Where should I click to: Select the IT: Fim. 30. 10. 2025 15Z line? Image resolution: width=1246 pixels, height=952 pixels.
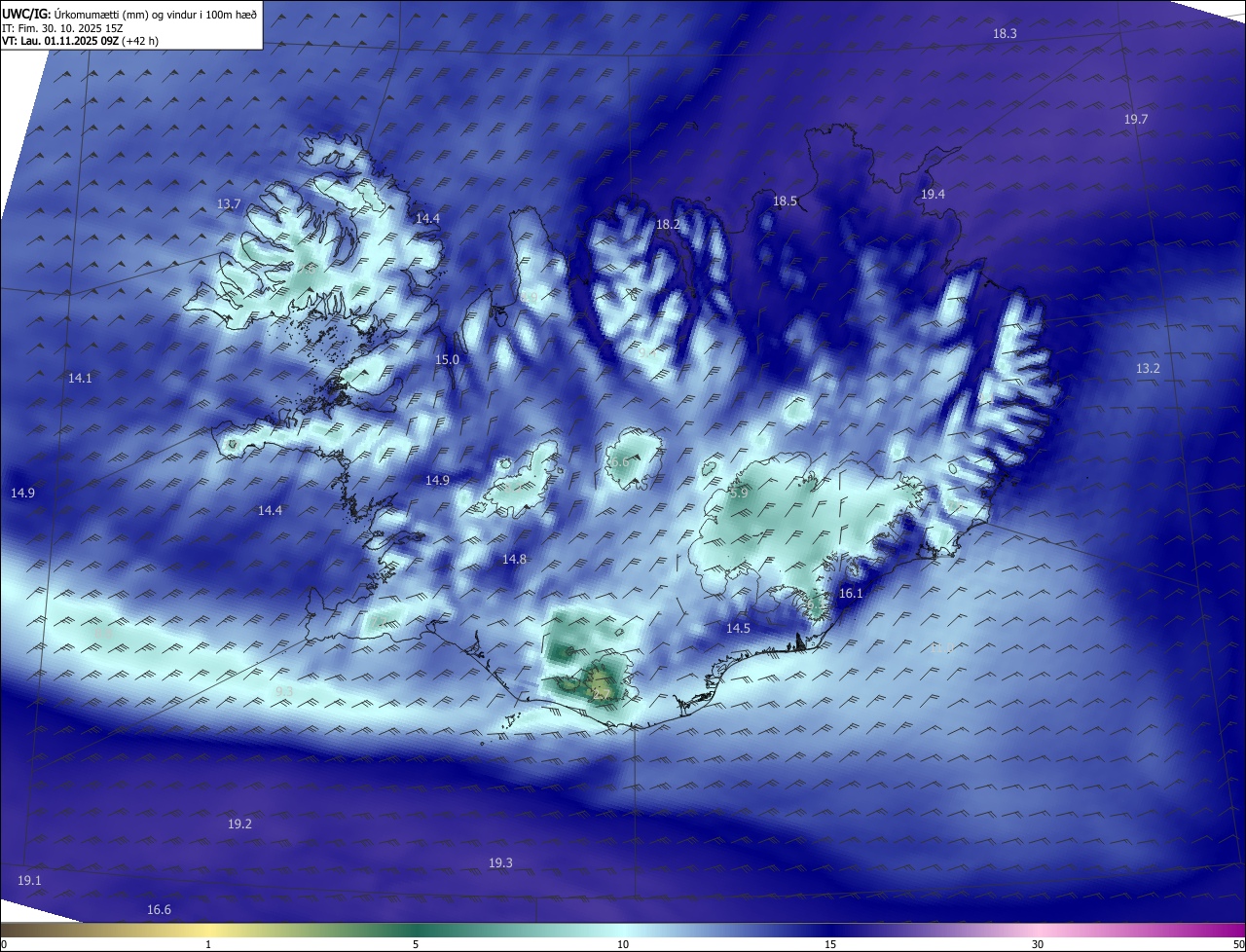click(x=63, y=27)
